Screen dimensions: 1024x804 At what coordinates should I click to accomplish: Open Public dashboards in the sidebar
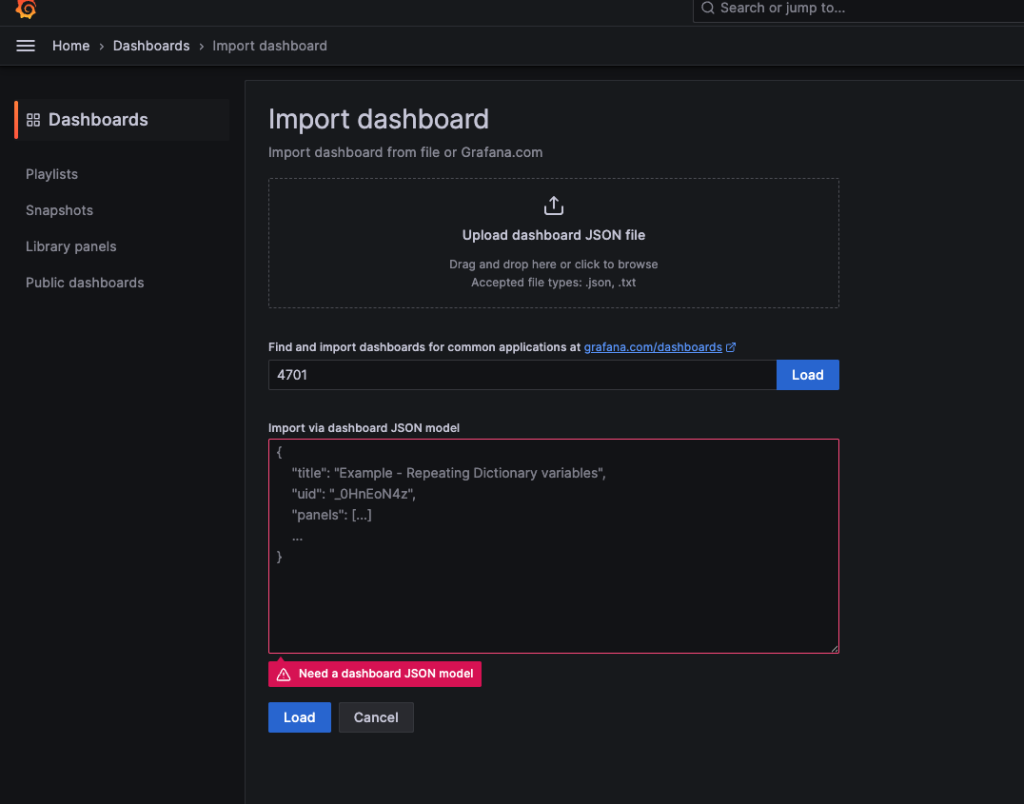tap(85, 283)
